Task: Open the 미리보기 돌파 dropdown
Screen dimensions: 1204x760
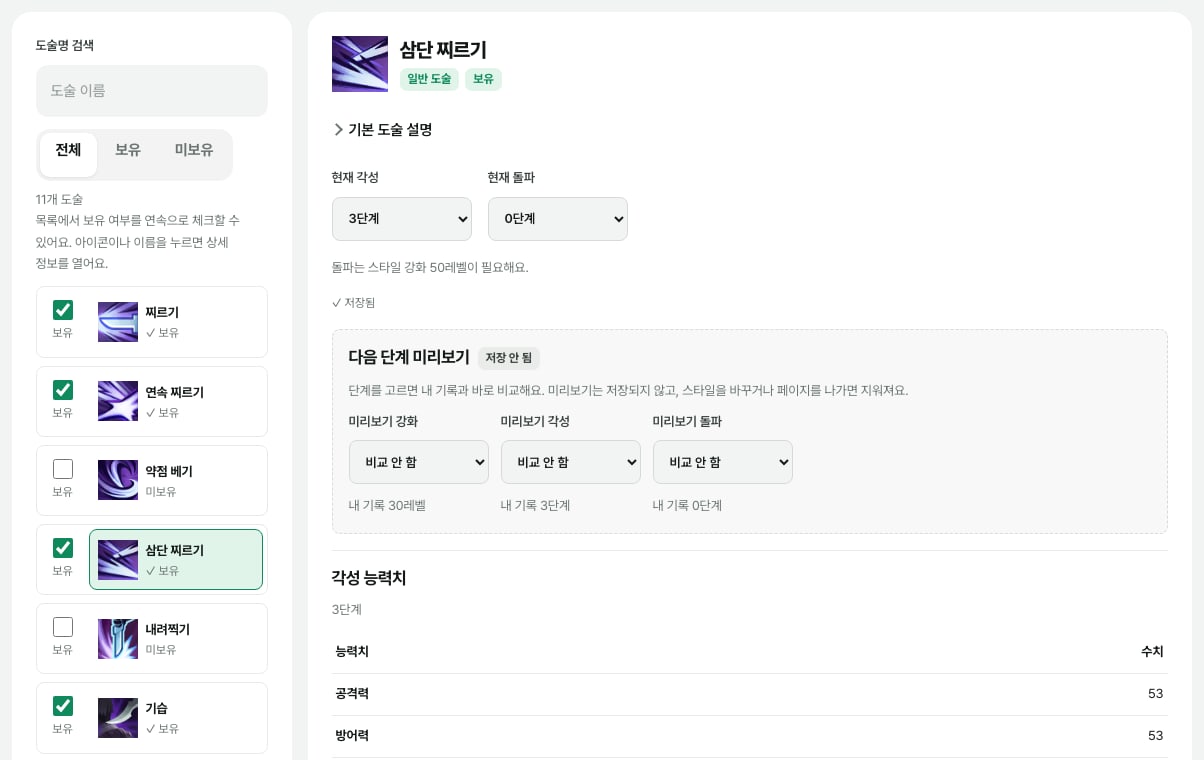Action: (x=723, y=462)
